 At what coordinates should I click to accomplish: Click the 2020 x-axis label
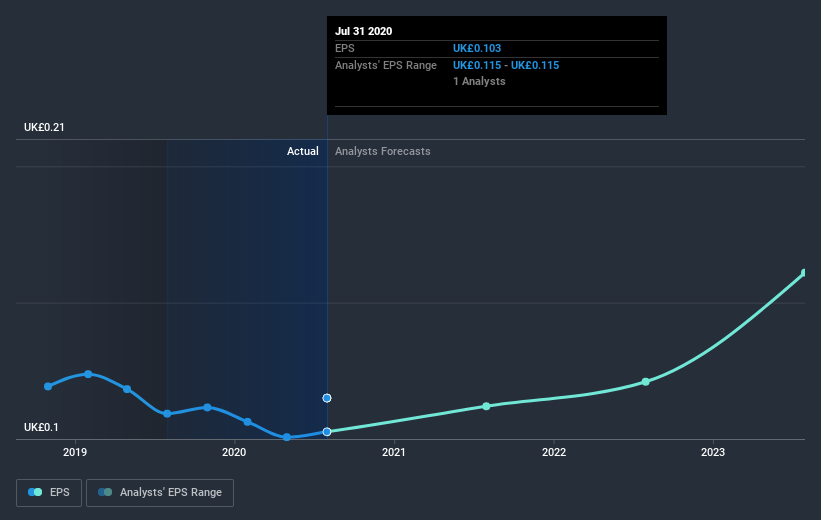click(x=234, y=452)
